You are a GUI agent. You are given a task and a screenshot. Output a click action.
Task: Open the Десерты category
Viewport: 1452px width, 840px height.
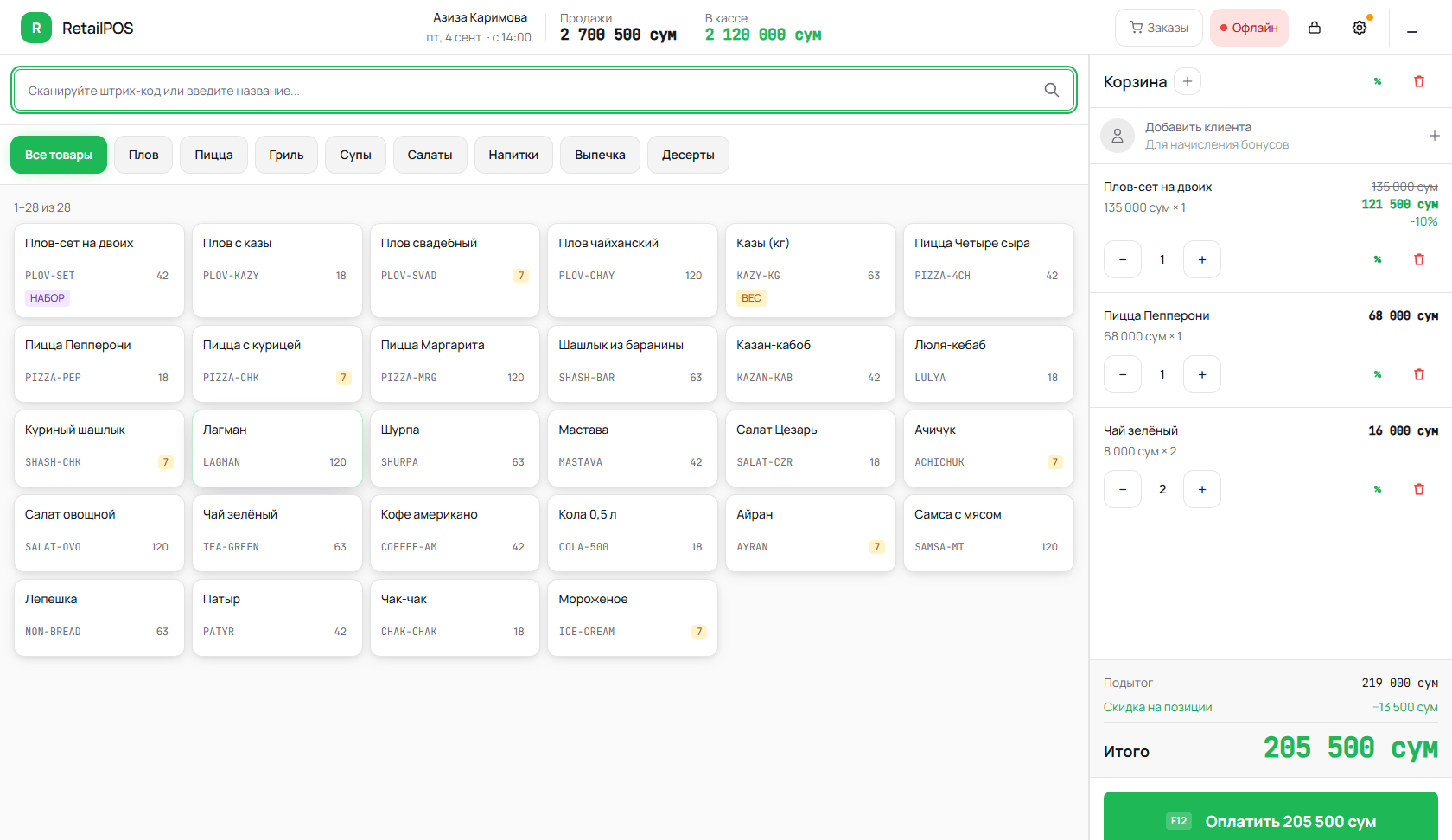688,155
